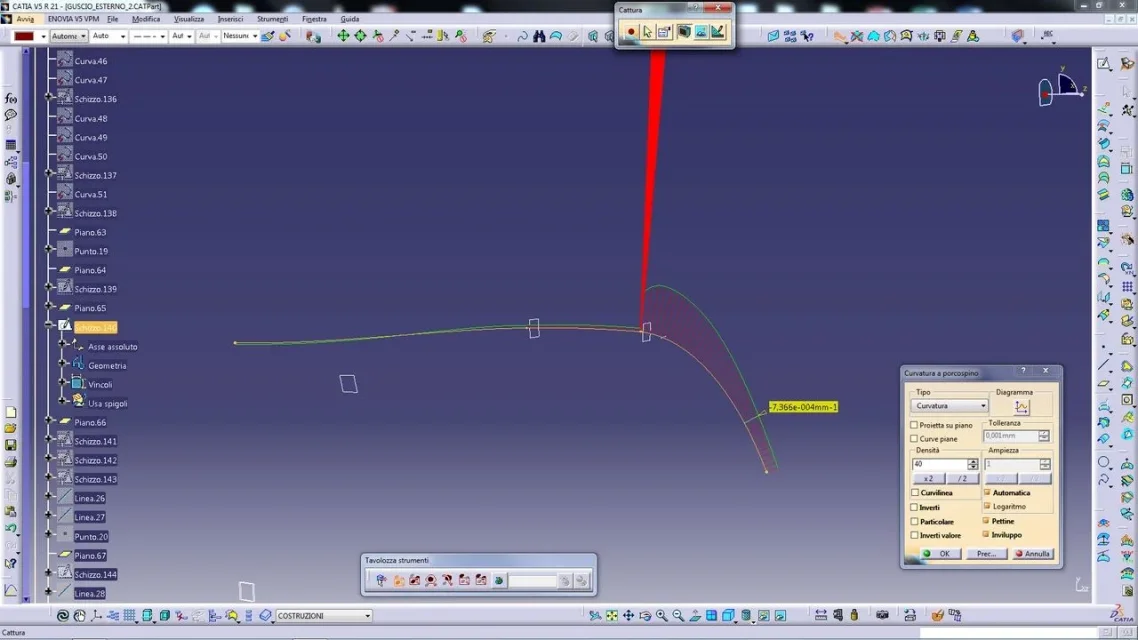Enable the Inverti checkbox
The height and width of the screenshot is (640, 1138).
click(x=914, y=507)
